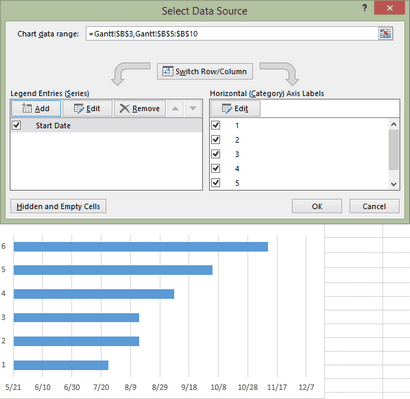This screenshot has width=410, height=399.
Task: Toggle the checkbox for category 3
Action: [x=216, y=154]
